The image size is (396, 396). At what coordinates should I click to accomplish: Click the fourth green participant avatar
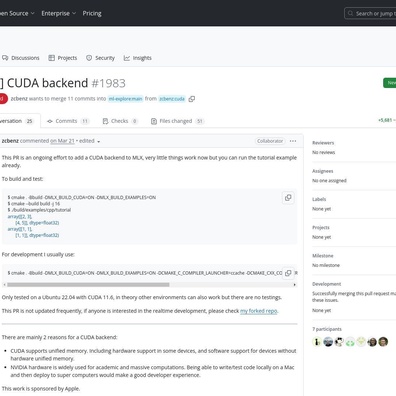[x=350, y=342]
